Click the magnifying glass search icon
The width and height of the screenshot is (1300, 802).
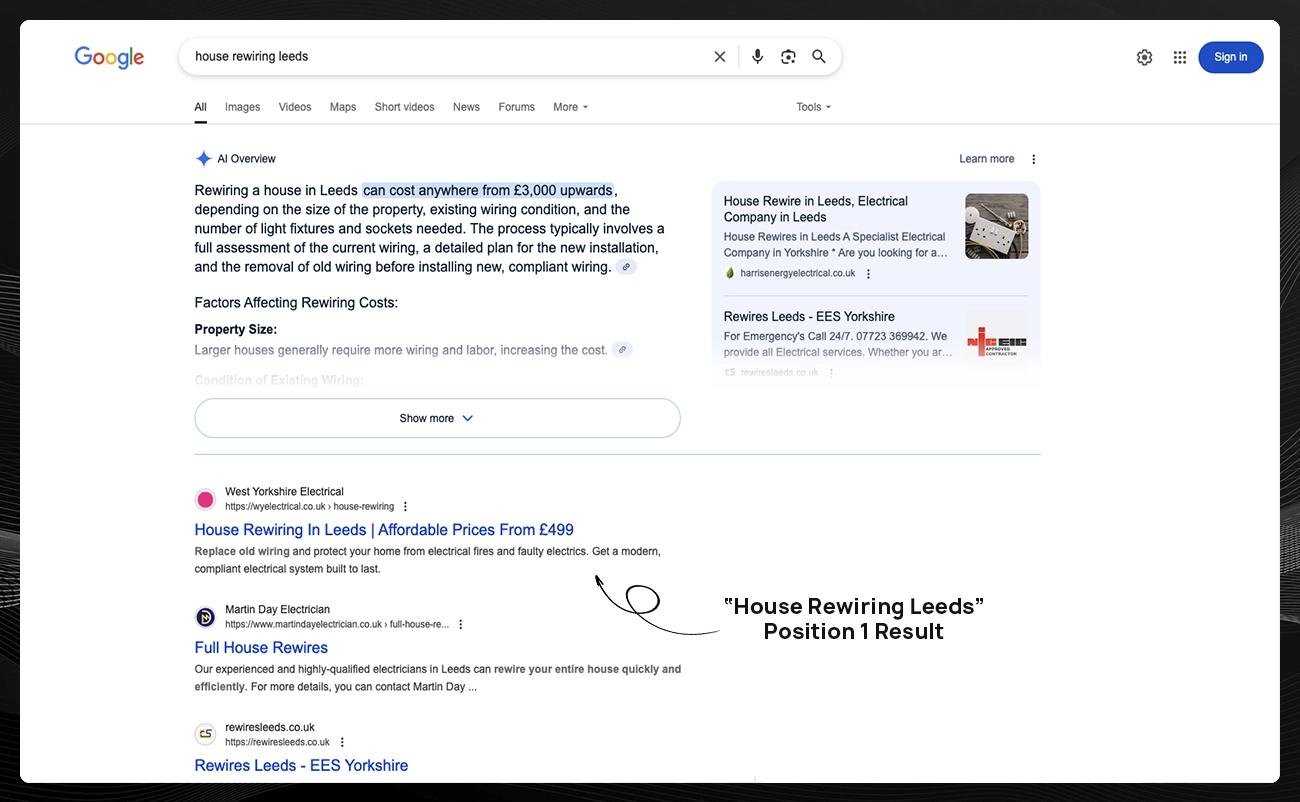[819, 57]
